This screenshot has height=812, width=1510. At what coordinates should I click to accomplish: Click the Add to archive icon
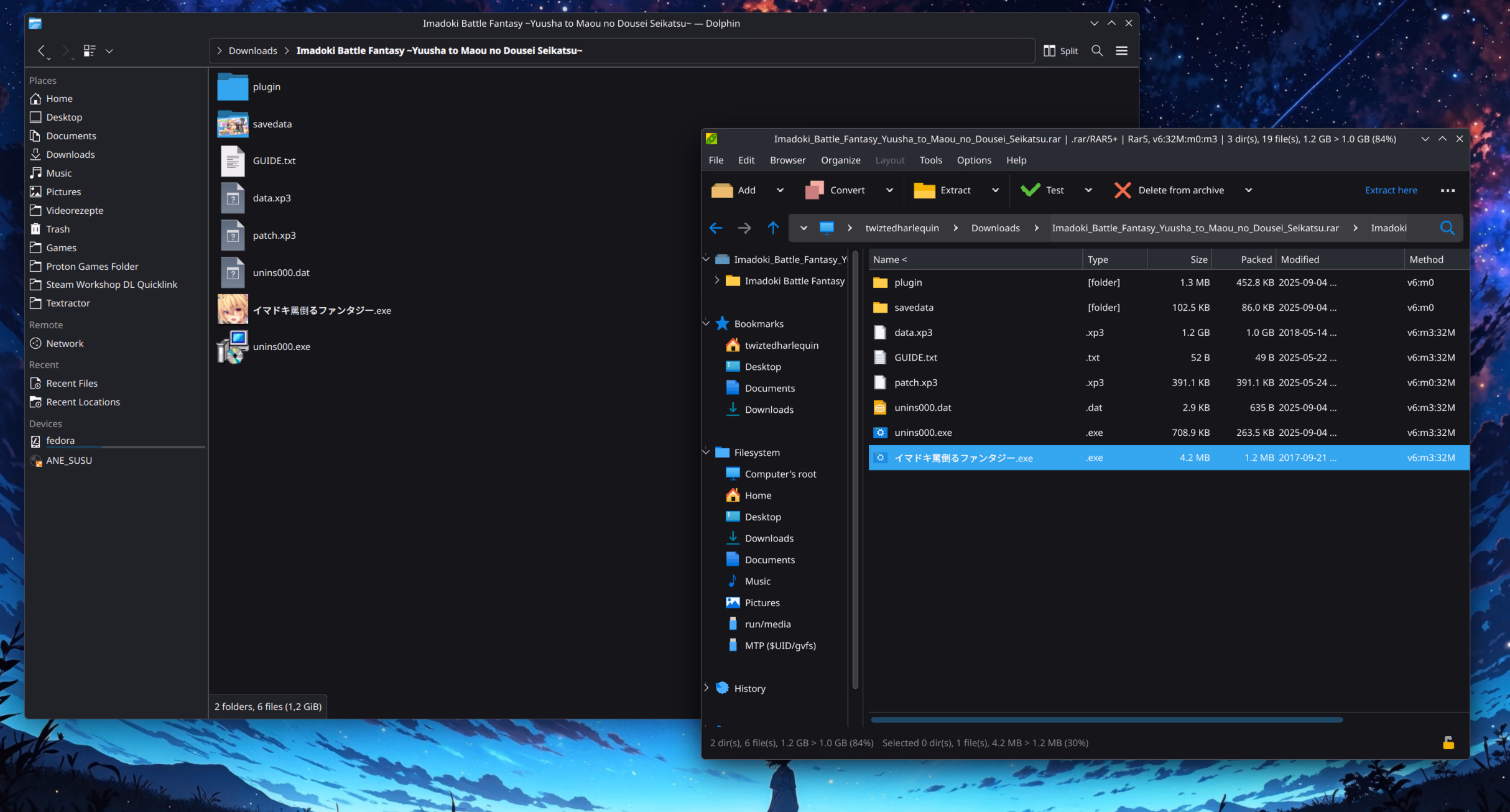[x=721, y=190]
